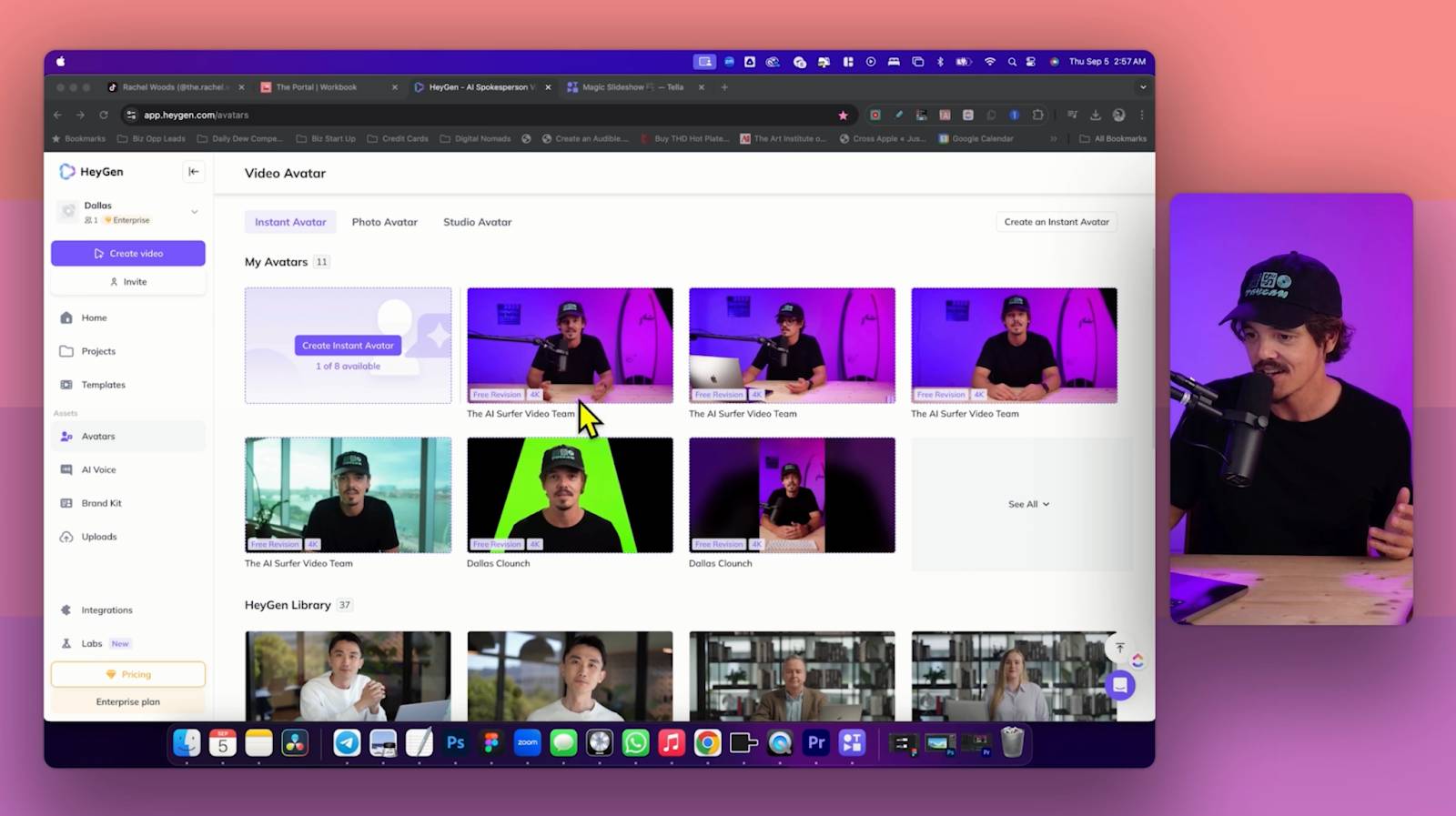
Task: Open the Pricing button
Action: point(128,674)
